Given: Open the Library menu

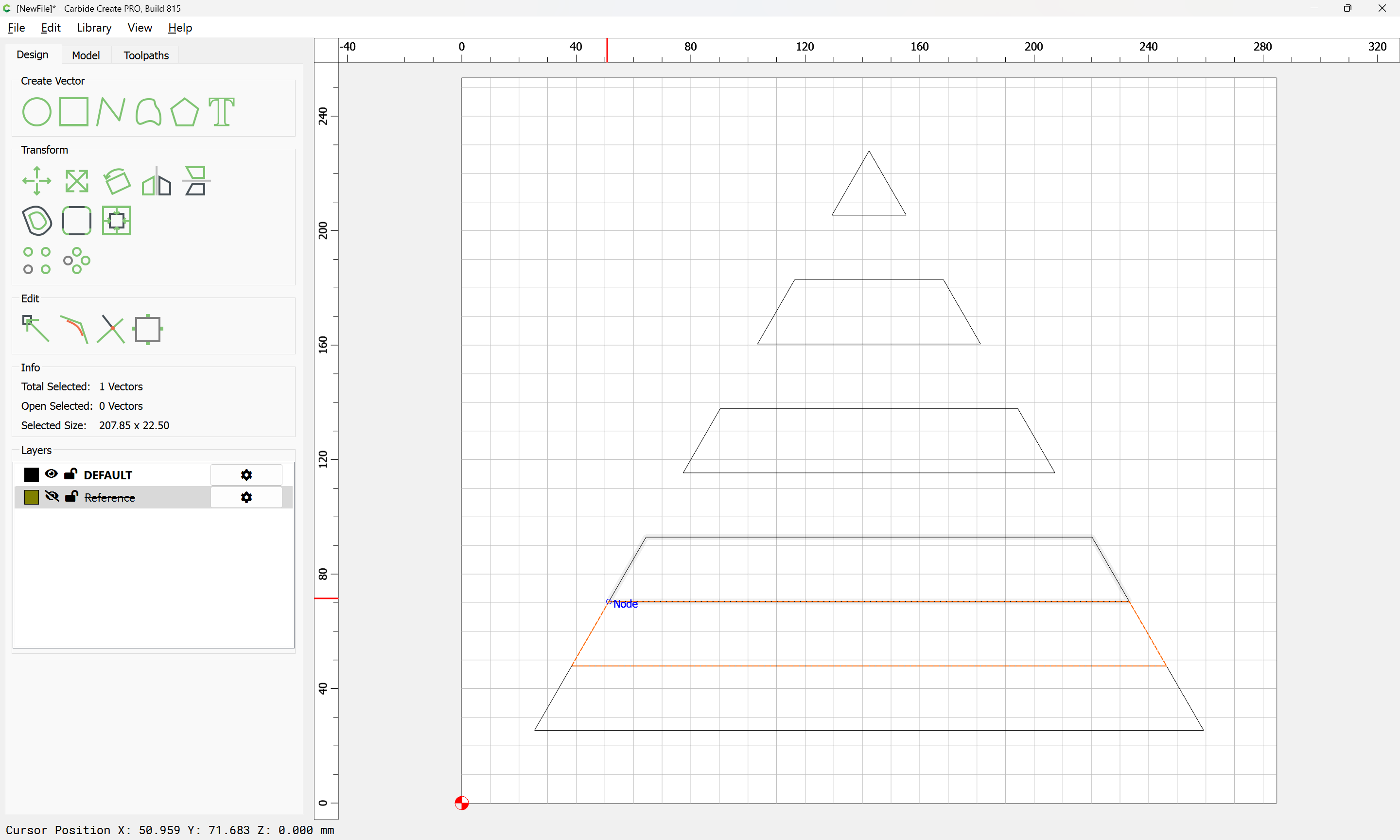Looking at the screenshot, I should pyautogui.click(x=94, y=28).
